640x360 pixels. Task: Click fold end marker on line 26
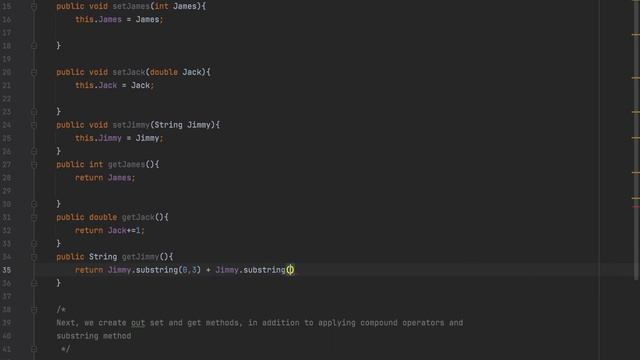34,151
